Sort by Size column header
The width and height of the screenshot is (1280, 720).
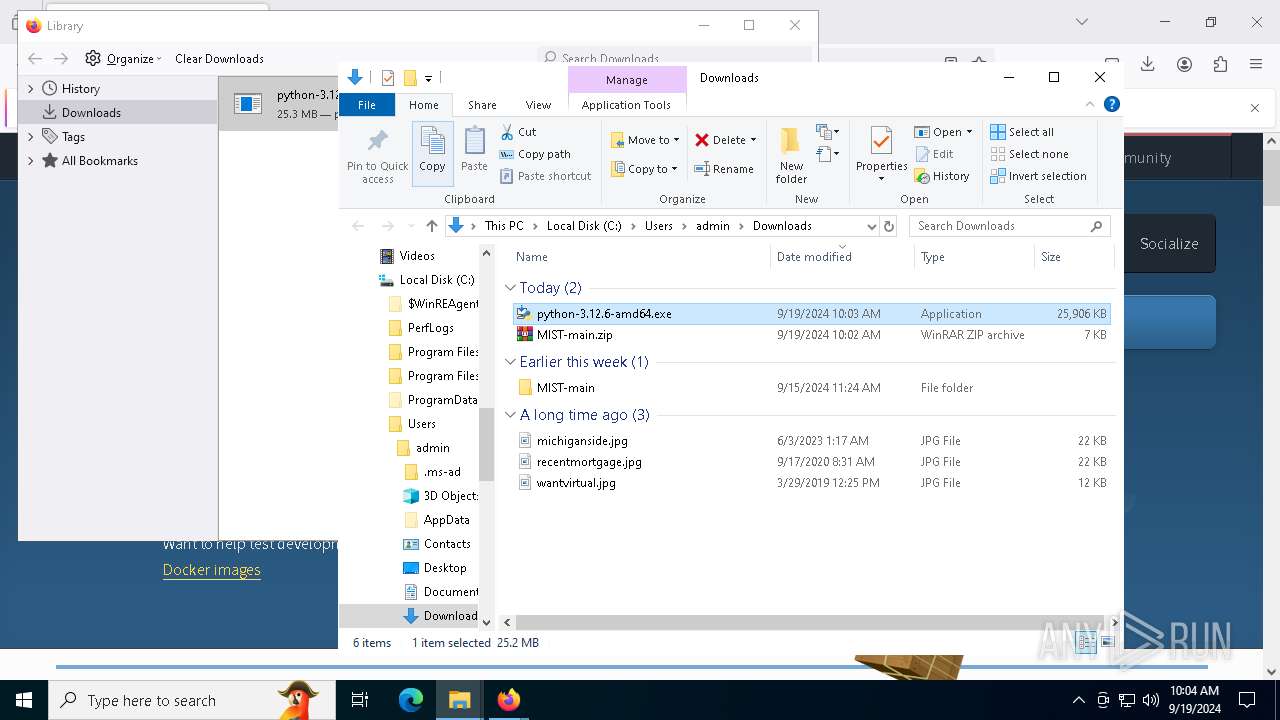1073,257
